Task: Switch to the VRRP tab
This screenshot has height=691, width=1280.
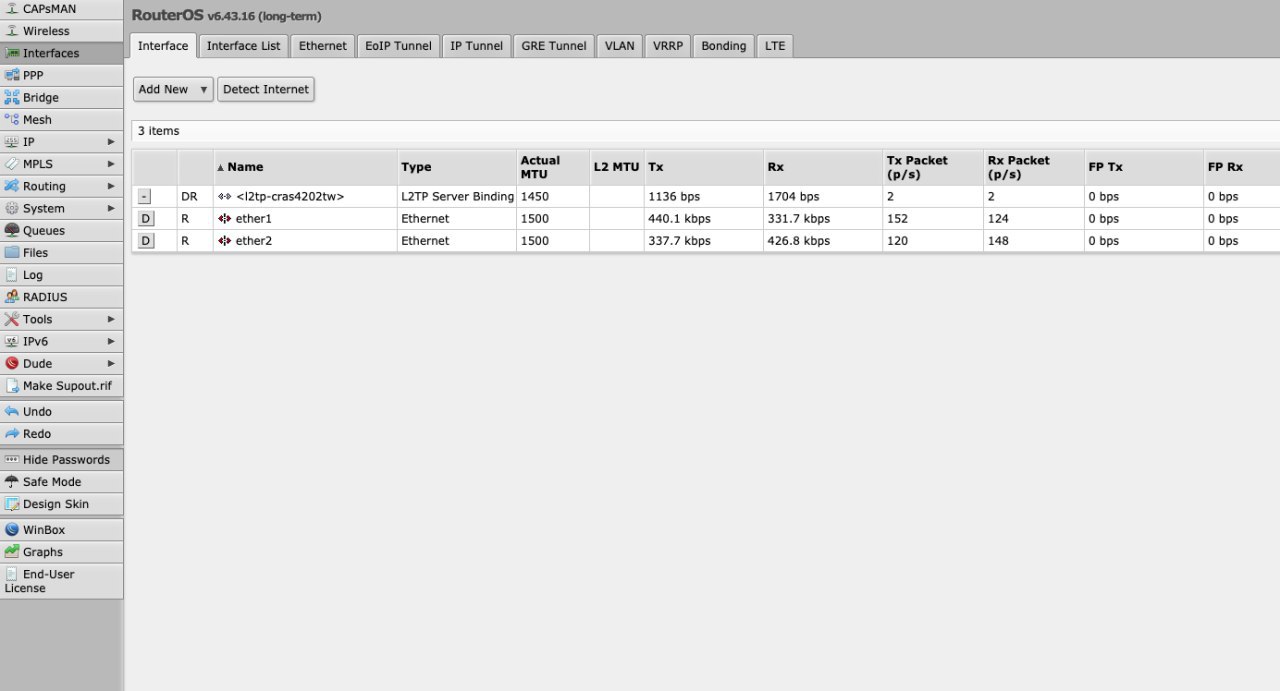Action: click(x=668, y=46)
